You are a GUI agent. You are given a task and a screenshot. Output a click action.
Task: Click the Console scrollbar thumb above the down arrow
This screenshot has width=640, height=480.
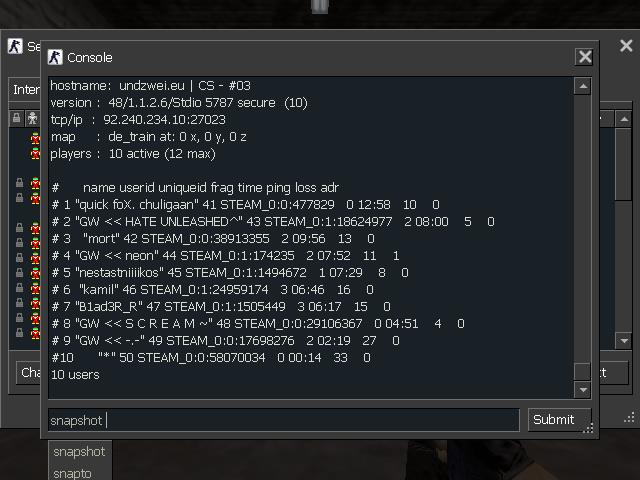(x=582, y=371)
